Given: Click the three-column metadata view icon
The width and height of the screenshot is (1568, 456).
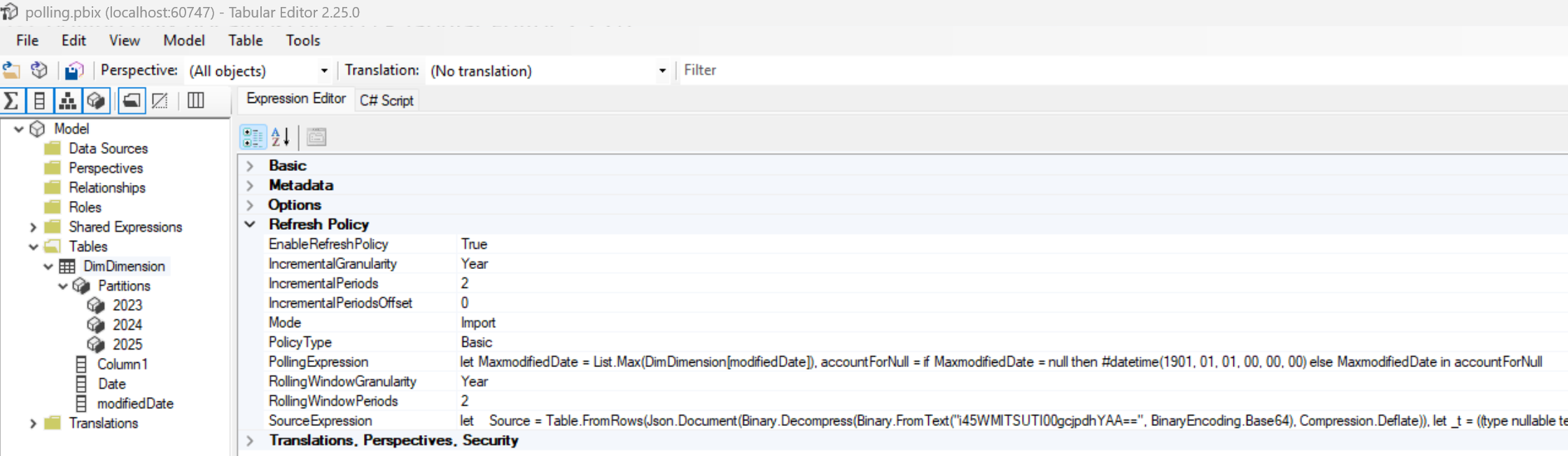Looking at the screenshot, I should [x=196, y=101].
